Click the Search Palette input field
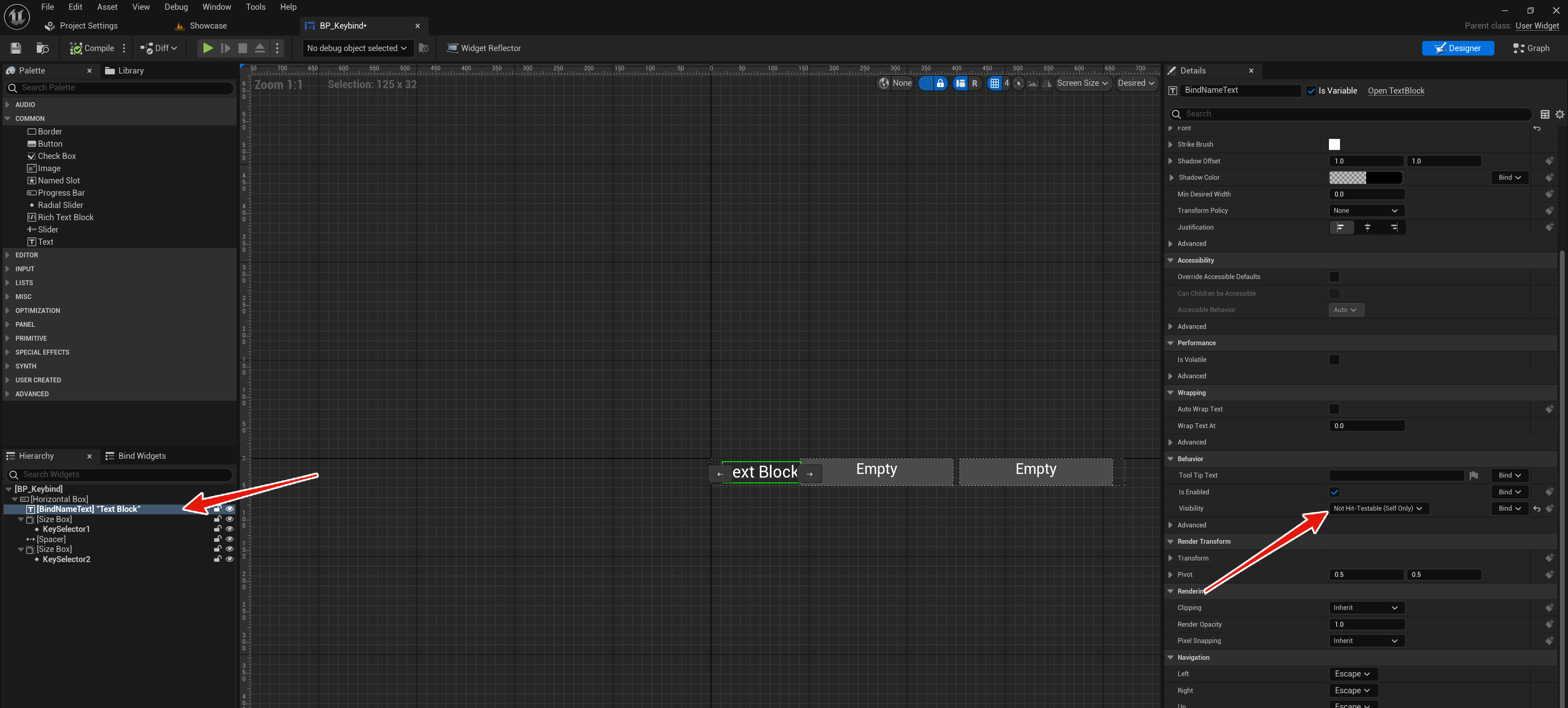 (122, 88)
